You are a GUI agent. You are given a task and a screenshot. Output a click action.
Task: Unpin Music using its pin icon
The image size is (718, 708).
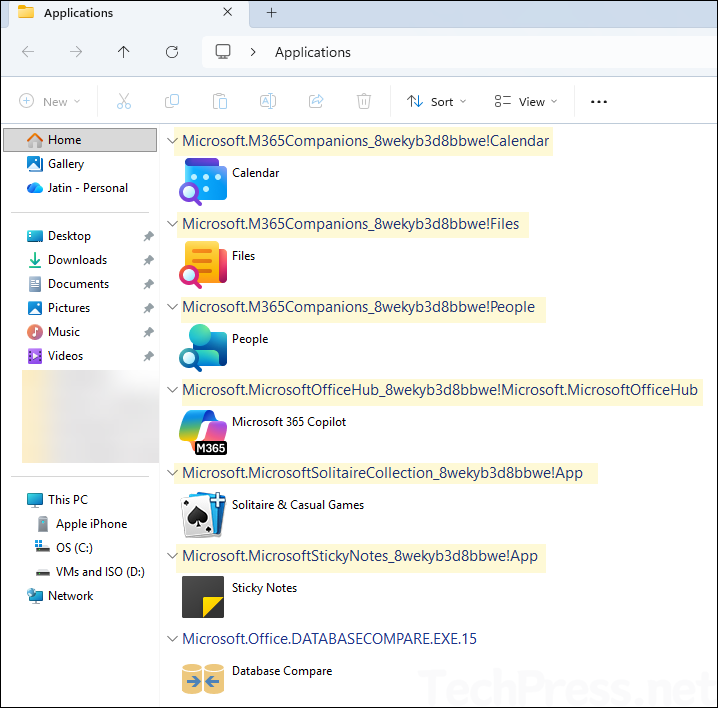148,332
